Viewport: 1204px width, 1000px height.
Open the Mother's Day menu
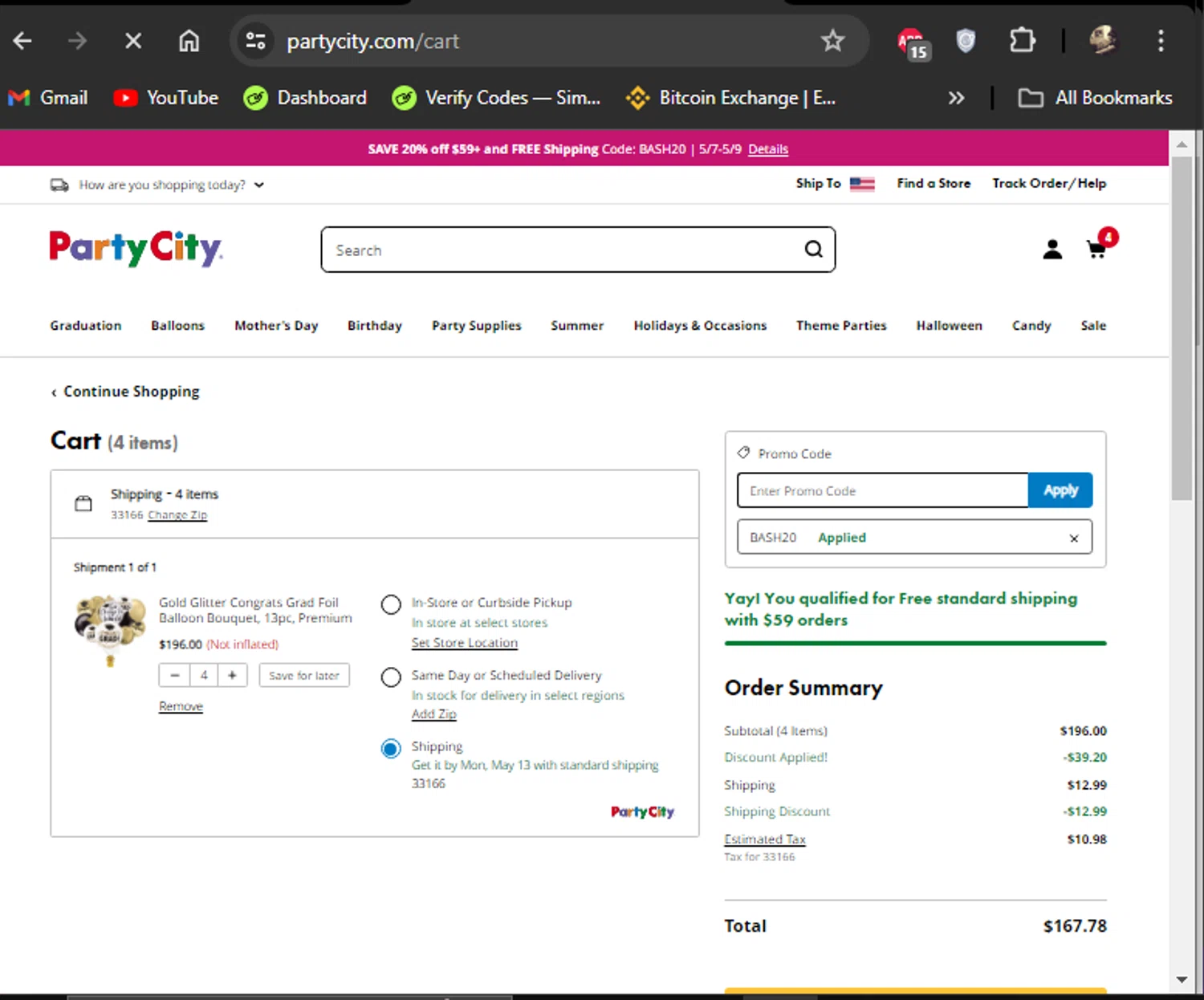tap(276, 326)
